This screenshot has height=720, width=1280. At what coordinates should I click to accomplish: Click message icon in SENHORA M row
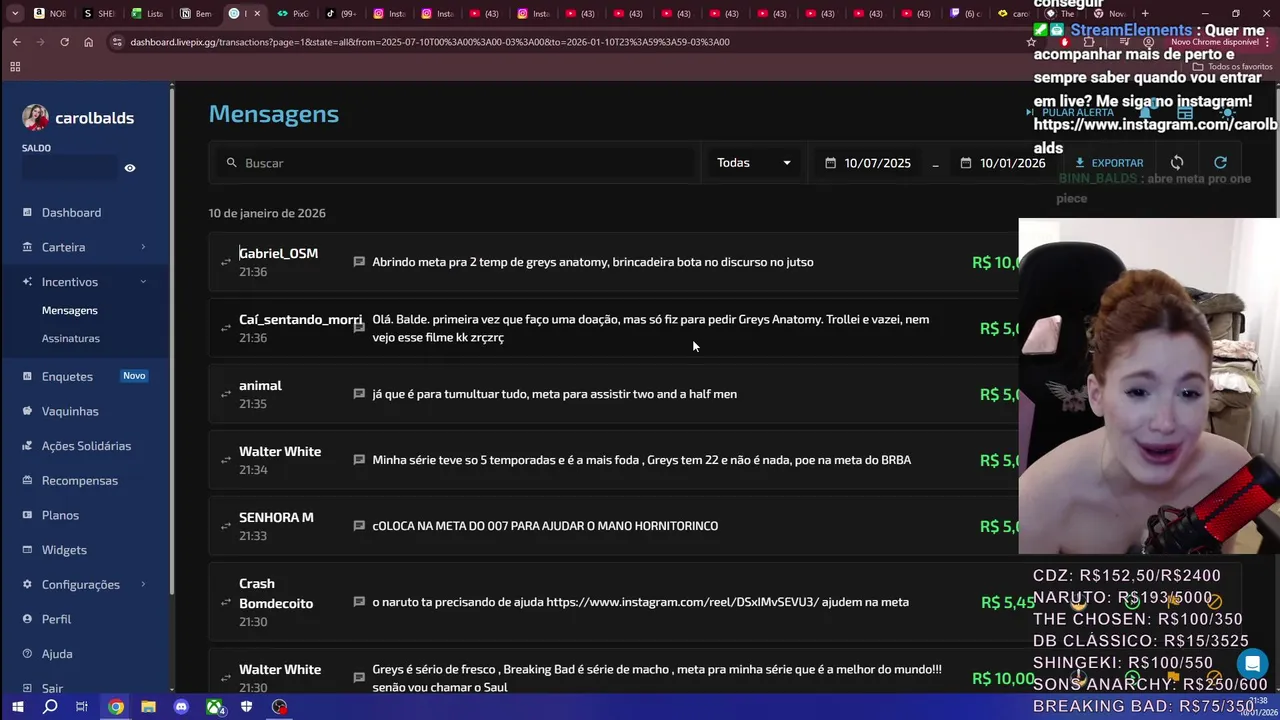(x=359, y=526)
